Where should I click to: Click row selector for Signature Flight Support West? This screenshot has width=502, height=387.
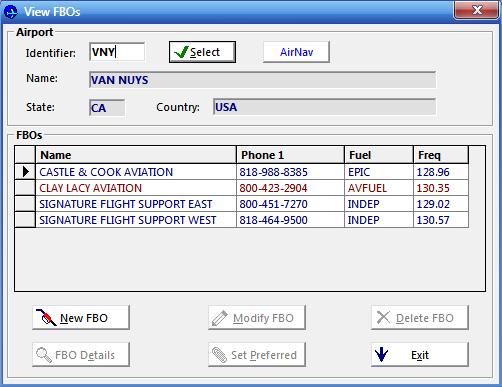point(25,220)
